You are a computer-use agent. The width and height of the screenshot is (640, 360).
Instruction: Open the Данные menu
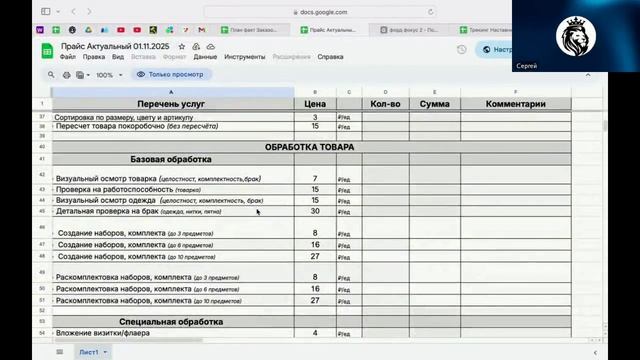[205, 57]
